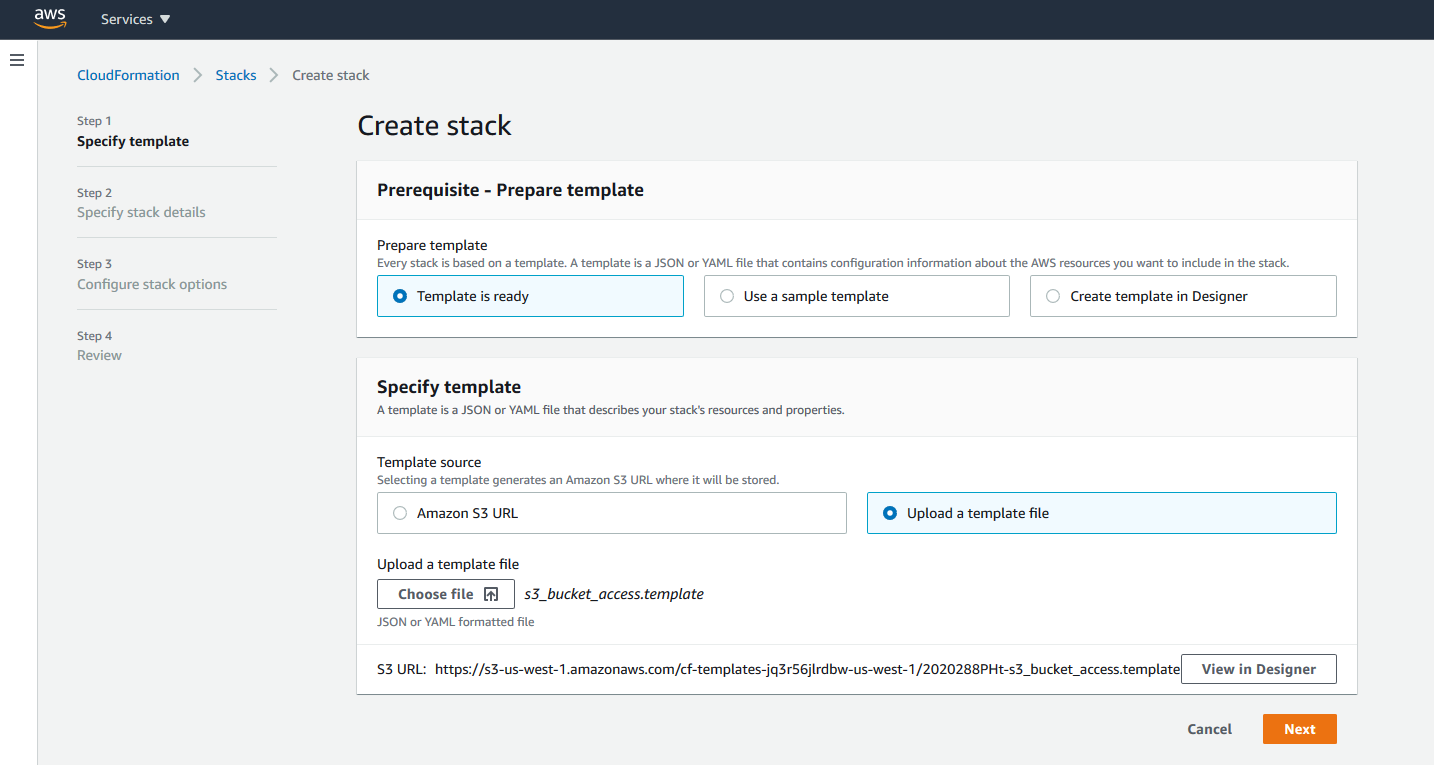The image size is (1434, 765).
Task: Click JSON or YAML formatted file hint
Action: click(456, 622)
